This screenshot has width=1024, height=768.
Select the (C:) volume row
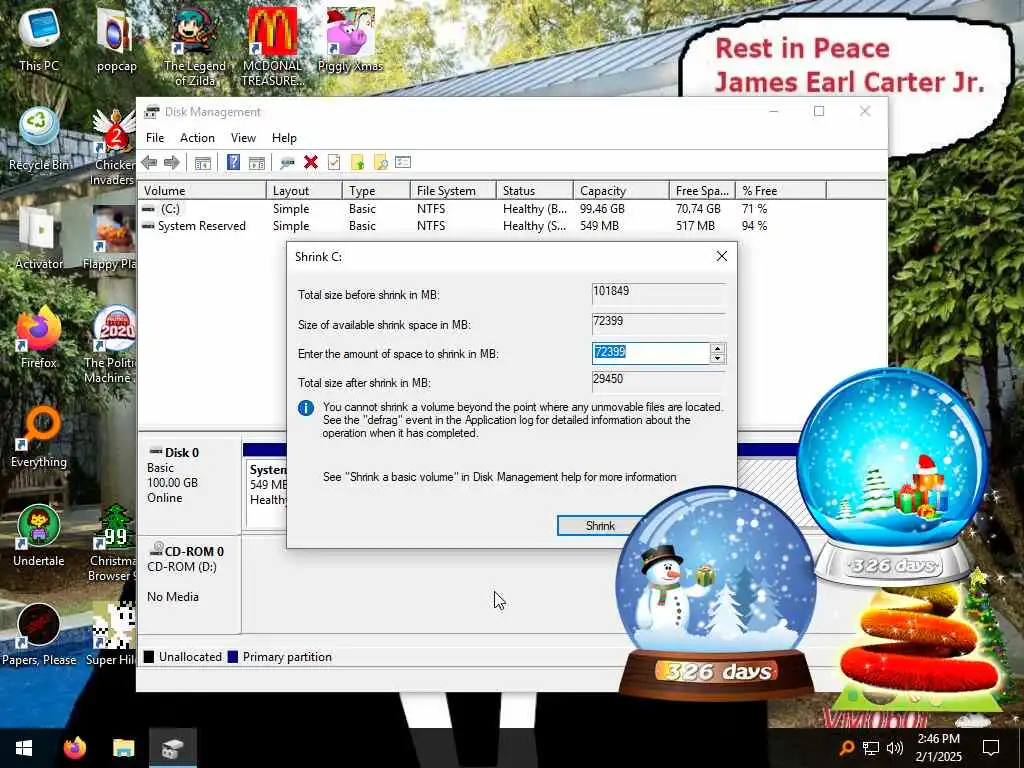pyautogui.click(x=511, y=209)
